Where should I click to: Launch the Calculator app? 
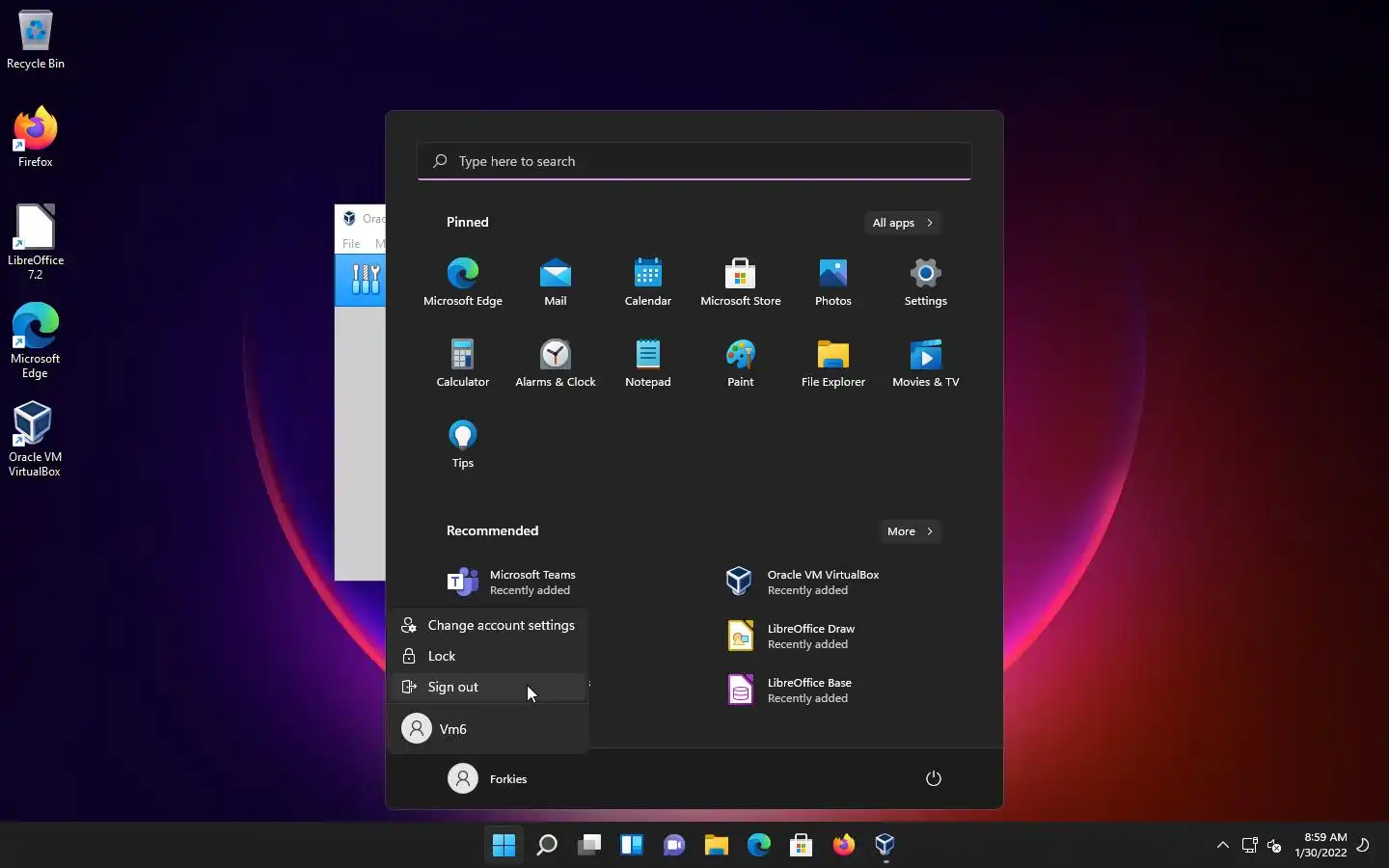(x=463, y=363)
